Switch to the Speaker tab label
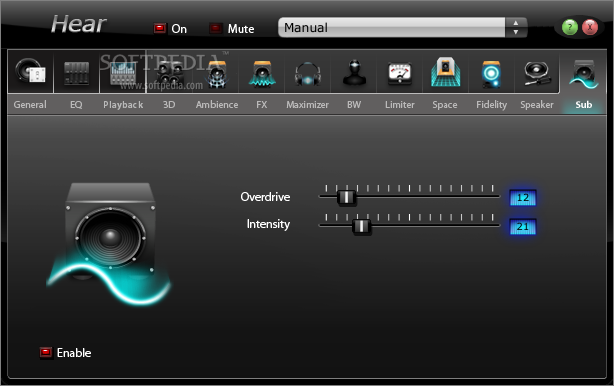 coord(537,105)
